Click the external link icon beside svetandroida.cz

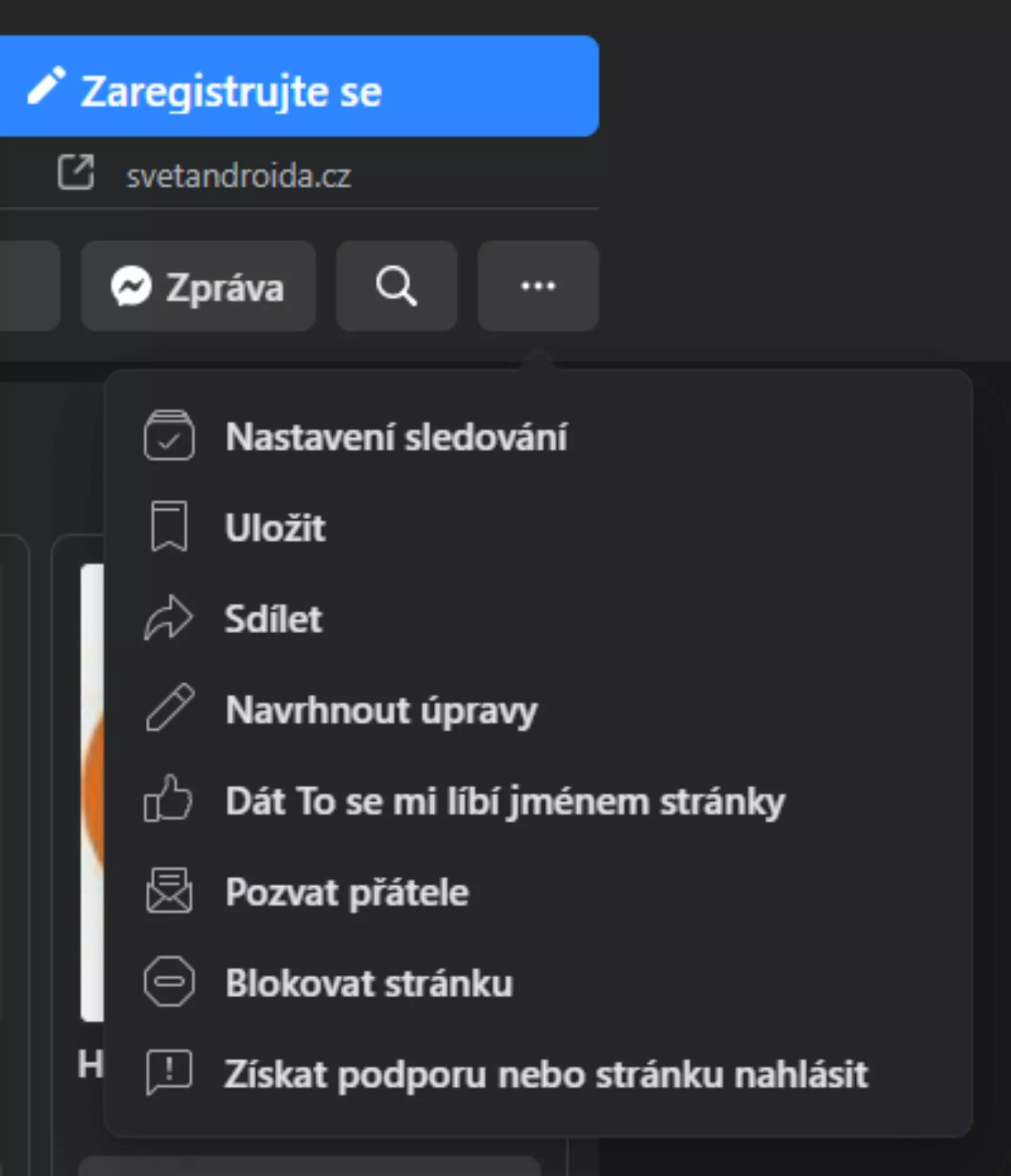pyautogui.click(x=76, y=172)
